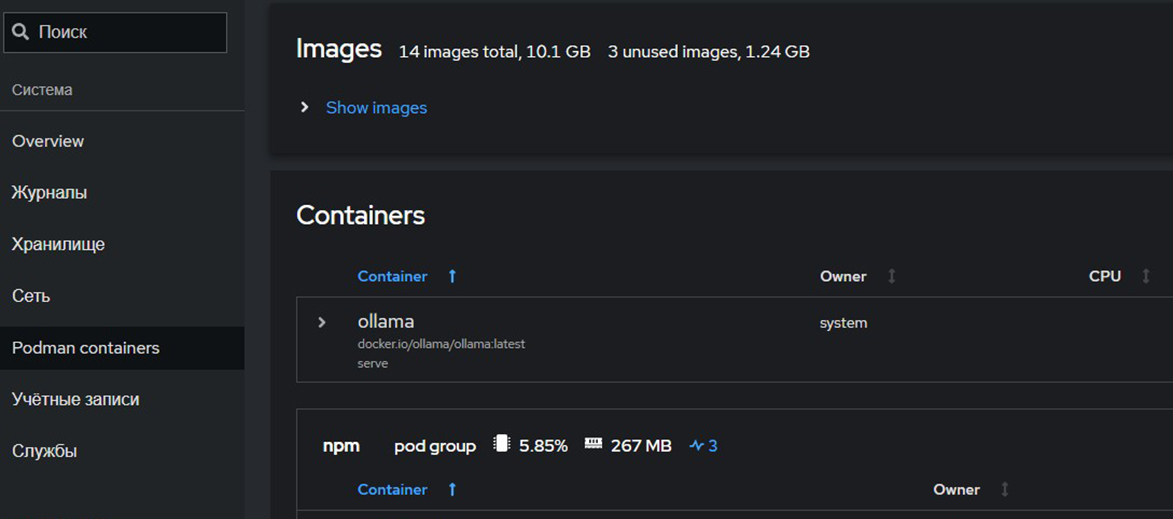Open the Overview page in the sidebar

[x=48, y=141]
